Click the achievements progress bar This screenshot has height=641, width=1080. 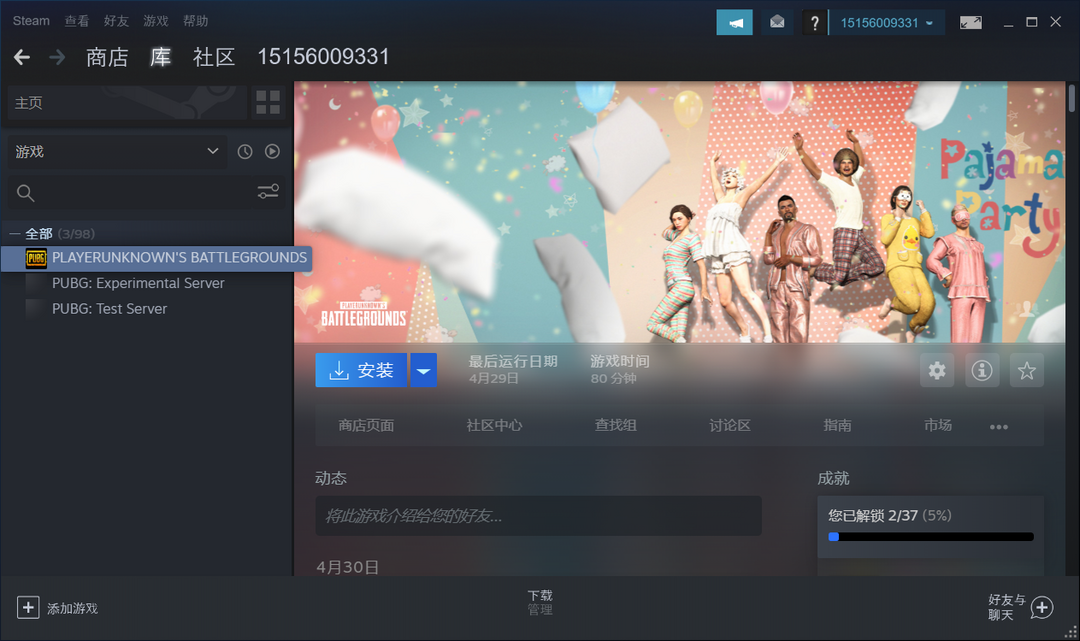click(931, 537)
